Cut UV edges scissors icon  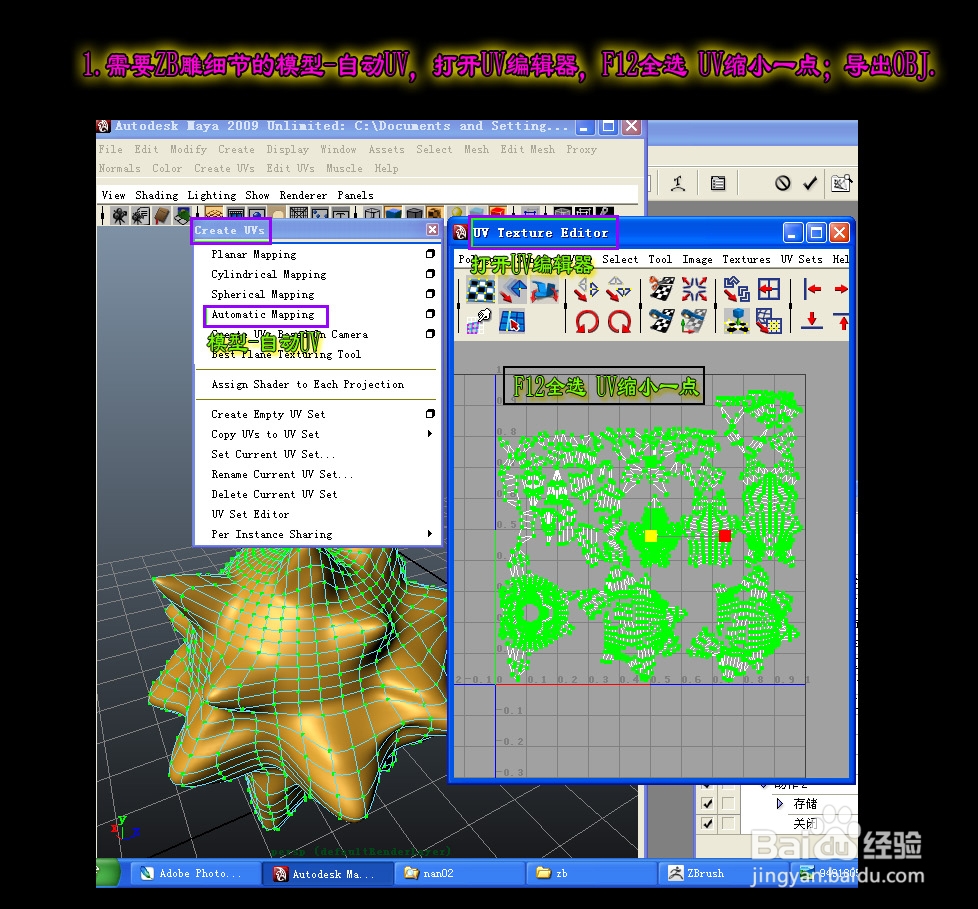pyautogui.click(x=662, y=289)
